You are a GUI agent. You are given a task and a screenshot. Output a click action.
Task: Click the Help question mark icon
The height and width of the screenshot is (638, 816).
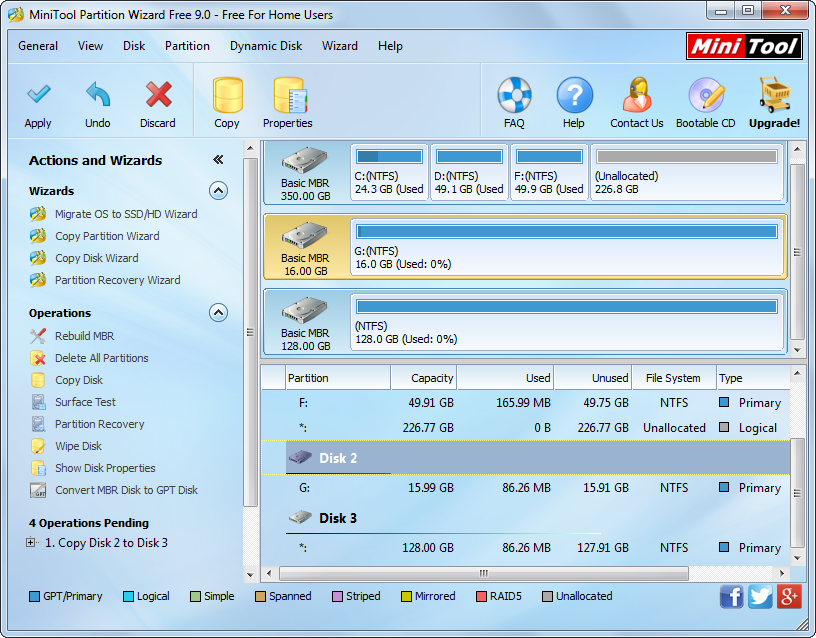click(x=574, y=95)
